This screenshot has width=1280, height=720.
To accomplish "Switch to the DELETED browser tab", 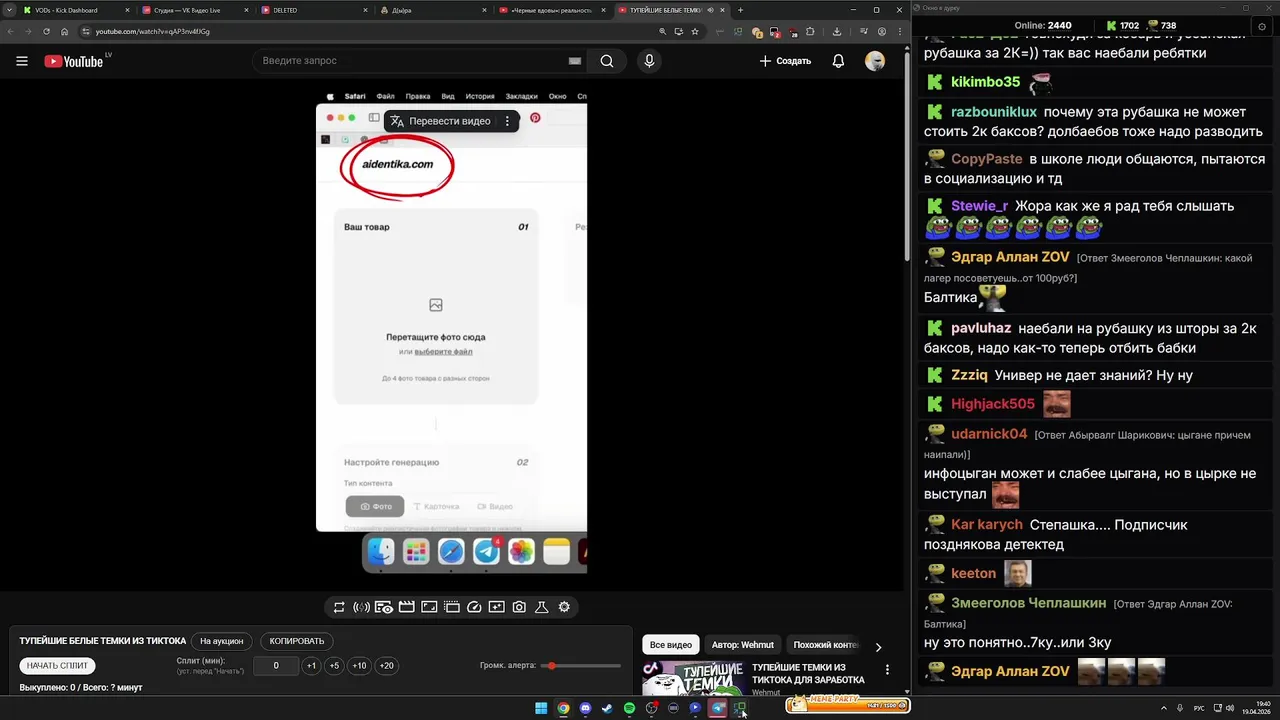I will click(313, 10).
